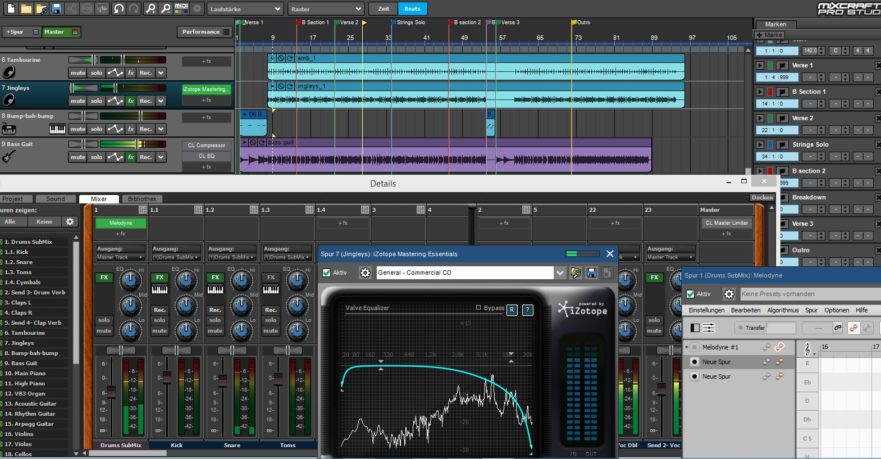The image size is (881, 459).
Task: Toggle automation icon on Tambourine track
Action: (115, 73)
